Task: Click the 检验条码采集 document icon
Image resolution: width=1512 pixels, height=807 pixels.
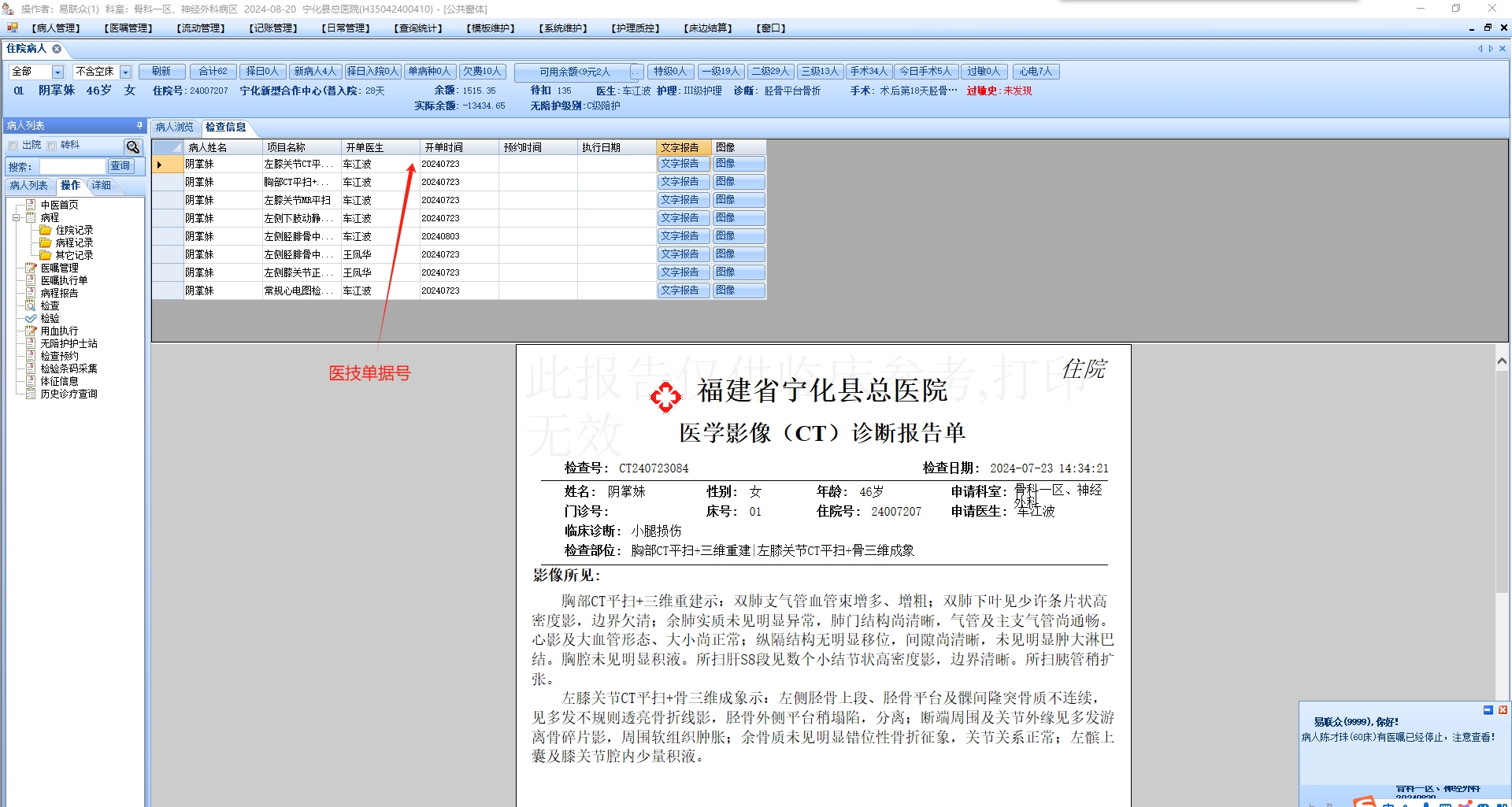Action: (31, 368)
